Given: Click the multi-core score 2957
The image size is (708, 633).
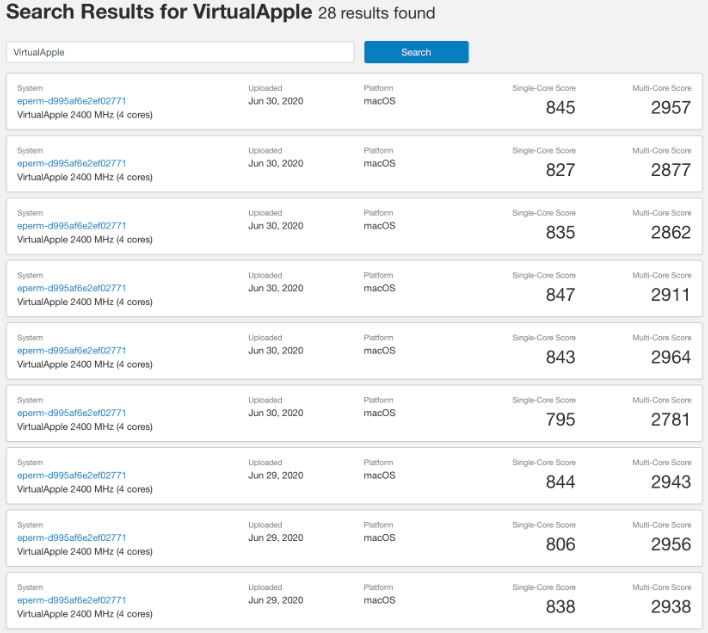Looking at the screenshot, I should [x=671, y=107].
